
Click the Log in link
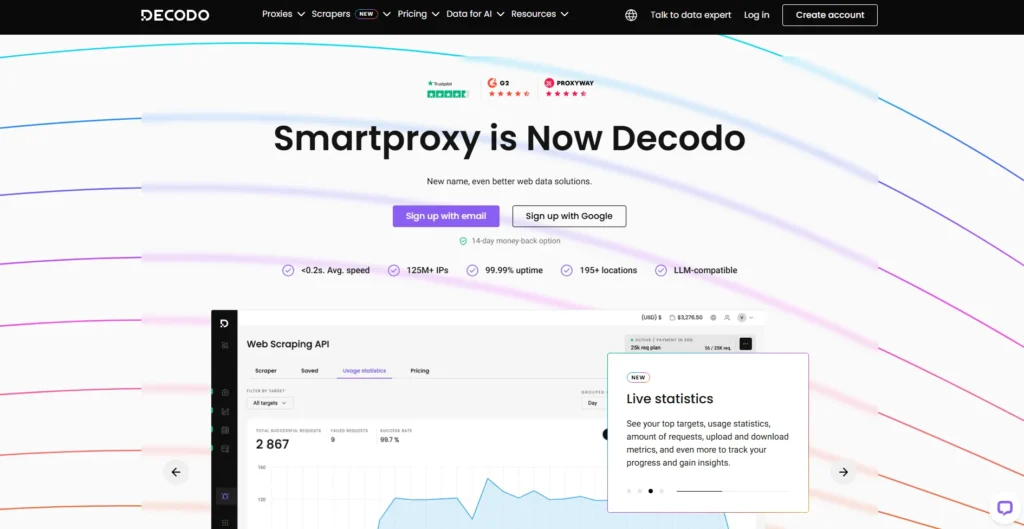[x=757, y=15]
